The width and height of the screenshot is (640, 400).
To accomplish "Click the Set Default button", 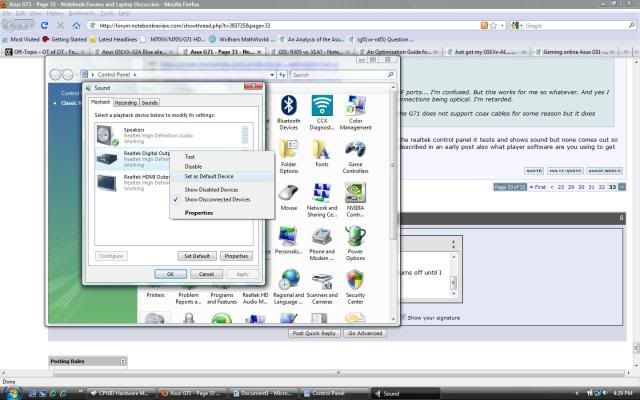I will click(x=197, y=256).
